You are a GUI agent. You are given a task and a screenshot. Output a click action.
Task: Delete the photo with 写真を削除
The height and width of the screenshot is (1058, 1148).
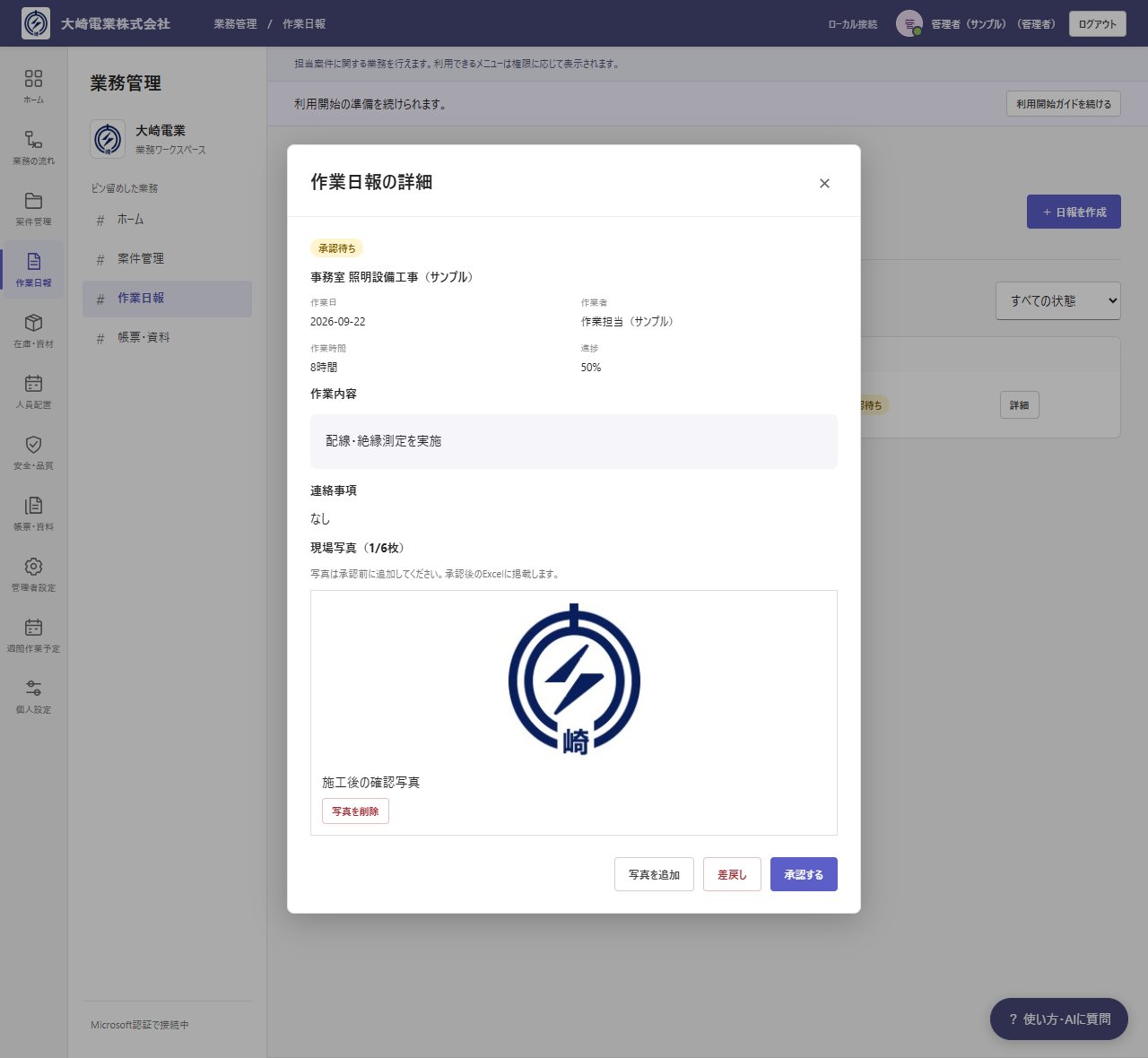tap(355, 811)
